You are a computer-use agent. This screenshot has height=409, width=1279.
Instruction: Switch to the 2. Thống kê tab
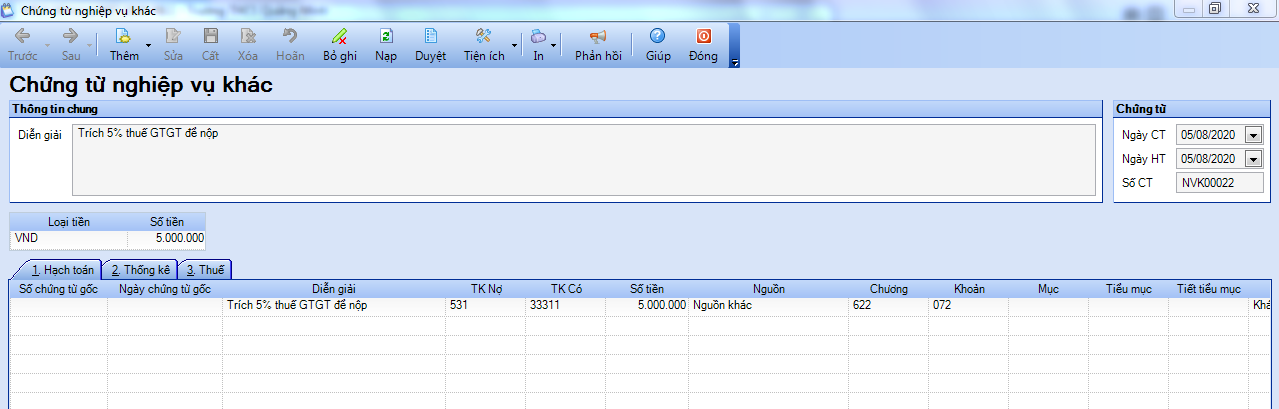[x=140, y=269]
